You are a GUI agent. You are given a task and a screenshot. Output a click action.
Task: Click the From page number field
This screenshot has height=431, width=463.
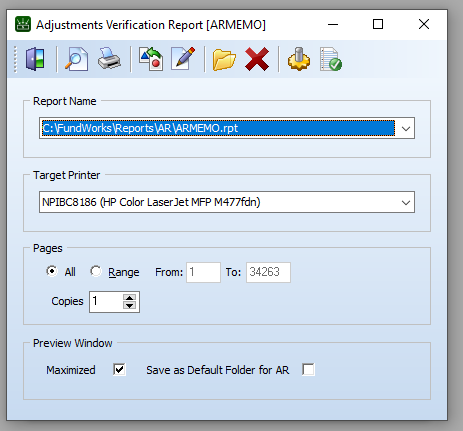pyautogui.click(x=203, y=272)
